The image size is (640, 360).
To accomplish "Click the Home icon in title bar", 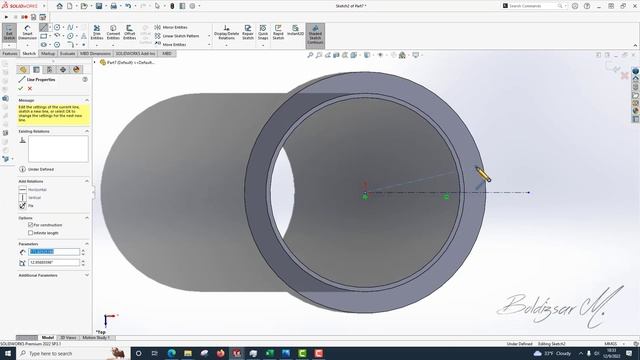I will click(x=60, y=6).
